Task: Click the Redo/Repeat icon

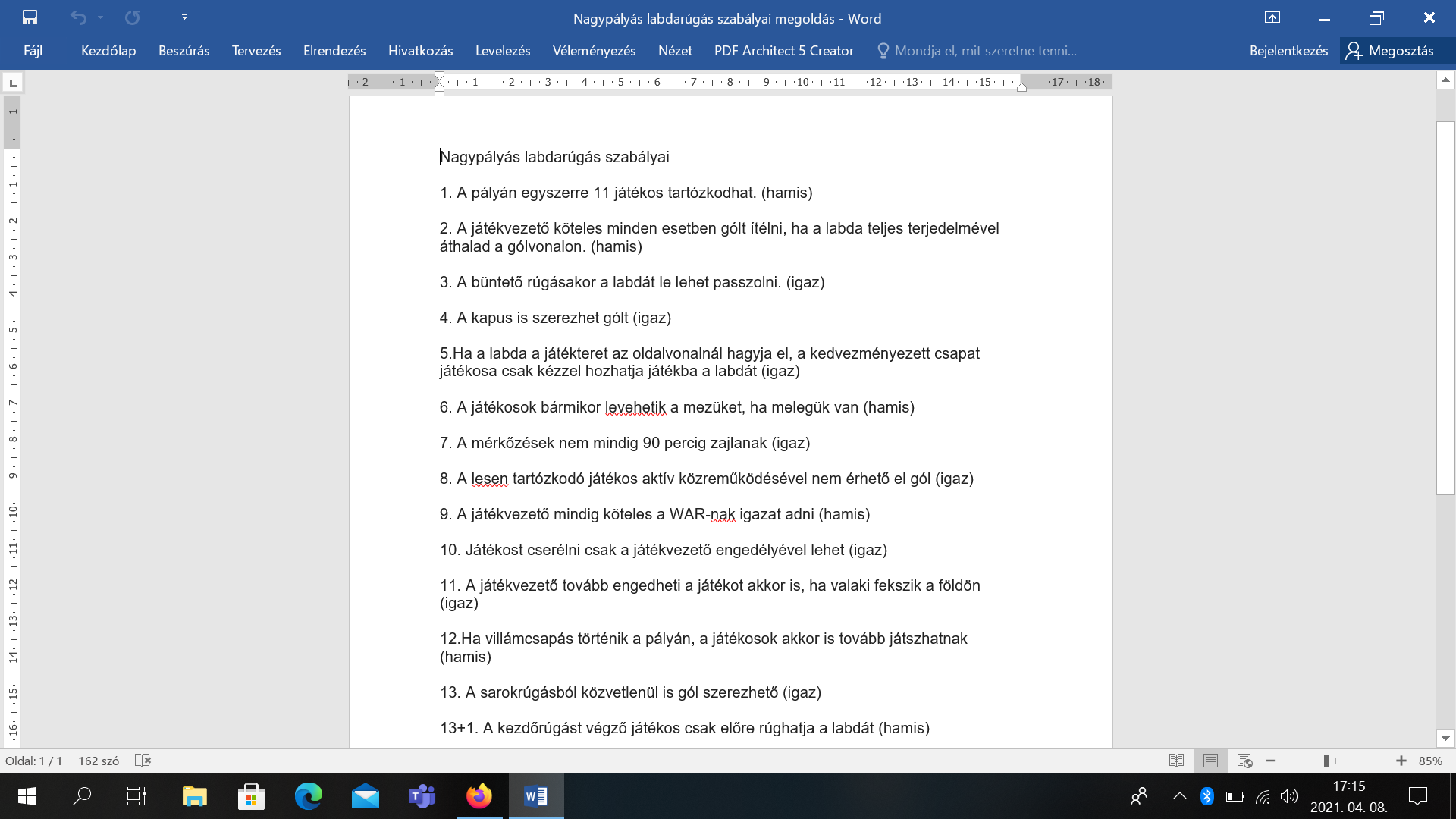Action: [x=133, y=17]
